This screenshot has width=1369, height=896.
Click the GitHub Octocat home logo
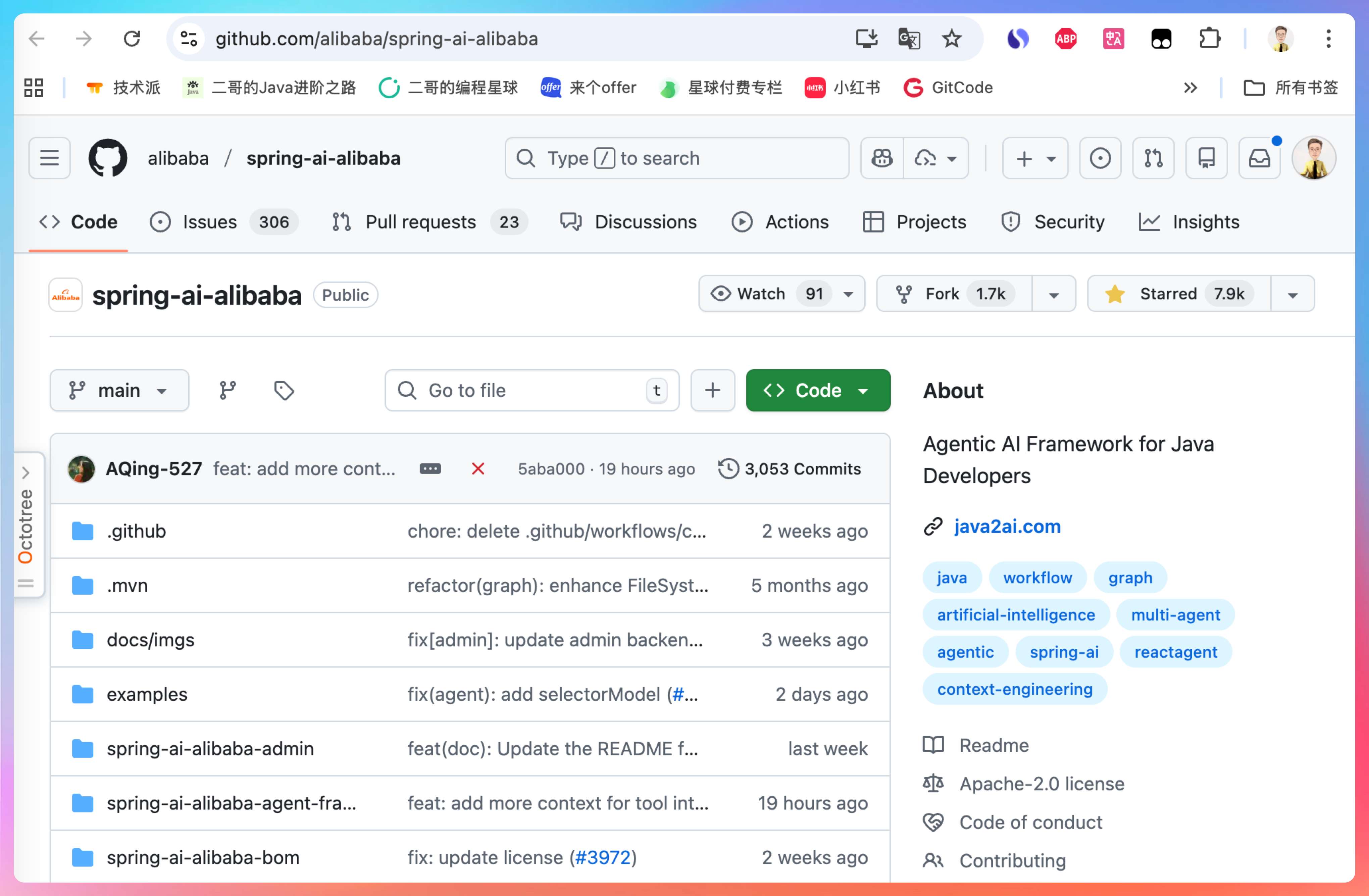[108, 158]
